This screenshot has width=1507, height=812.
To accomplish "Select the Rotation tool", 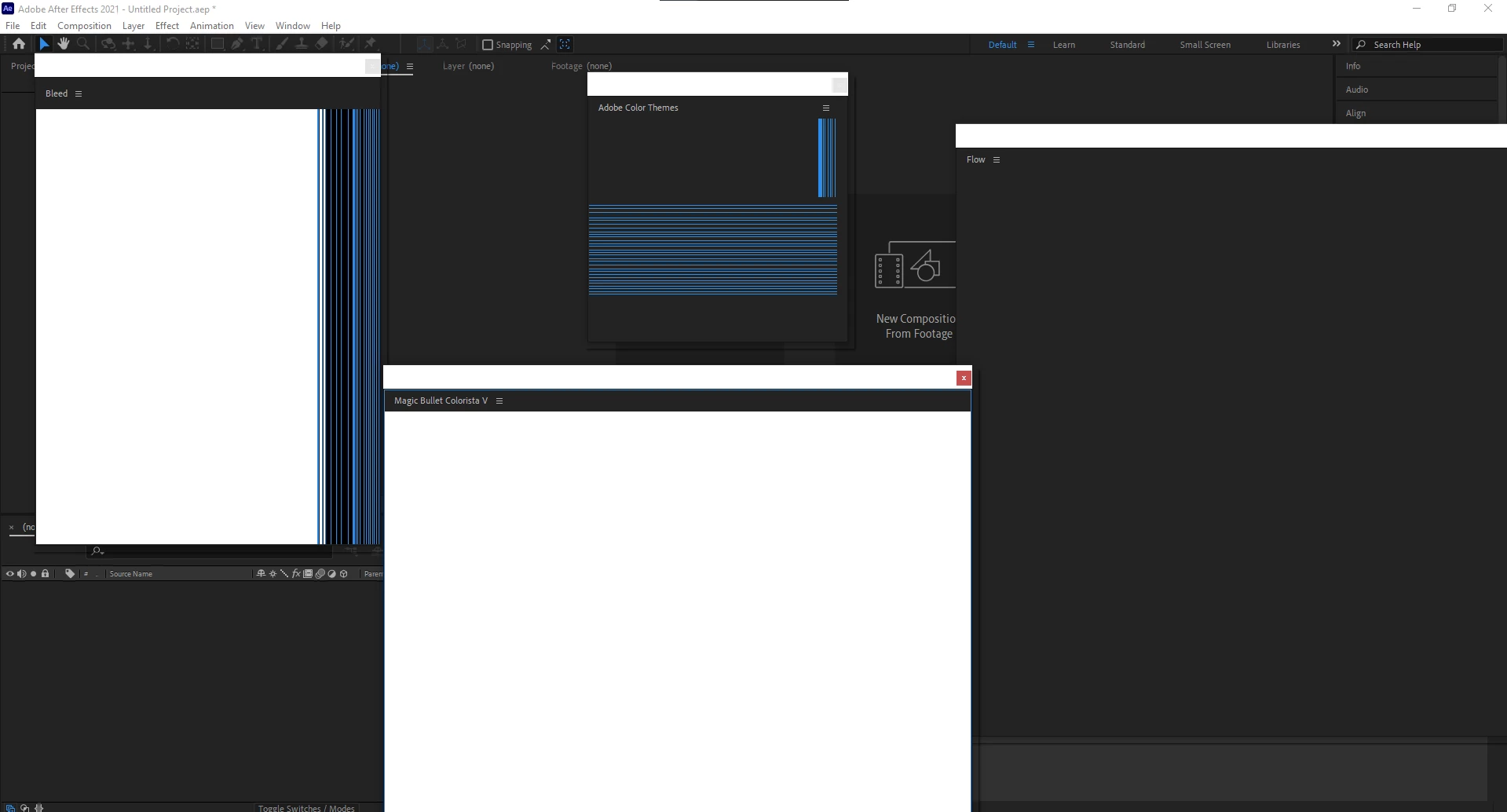I will tap(173, 44).
